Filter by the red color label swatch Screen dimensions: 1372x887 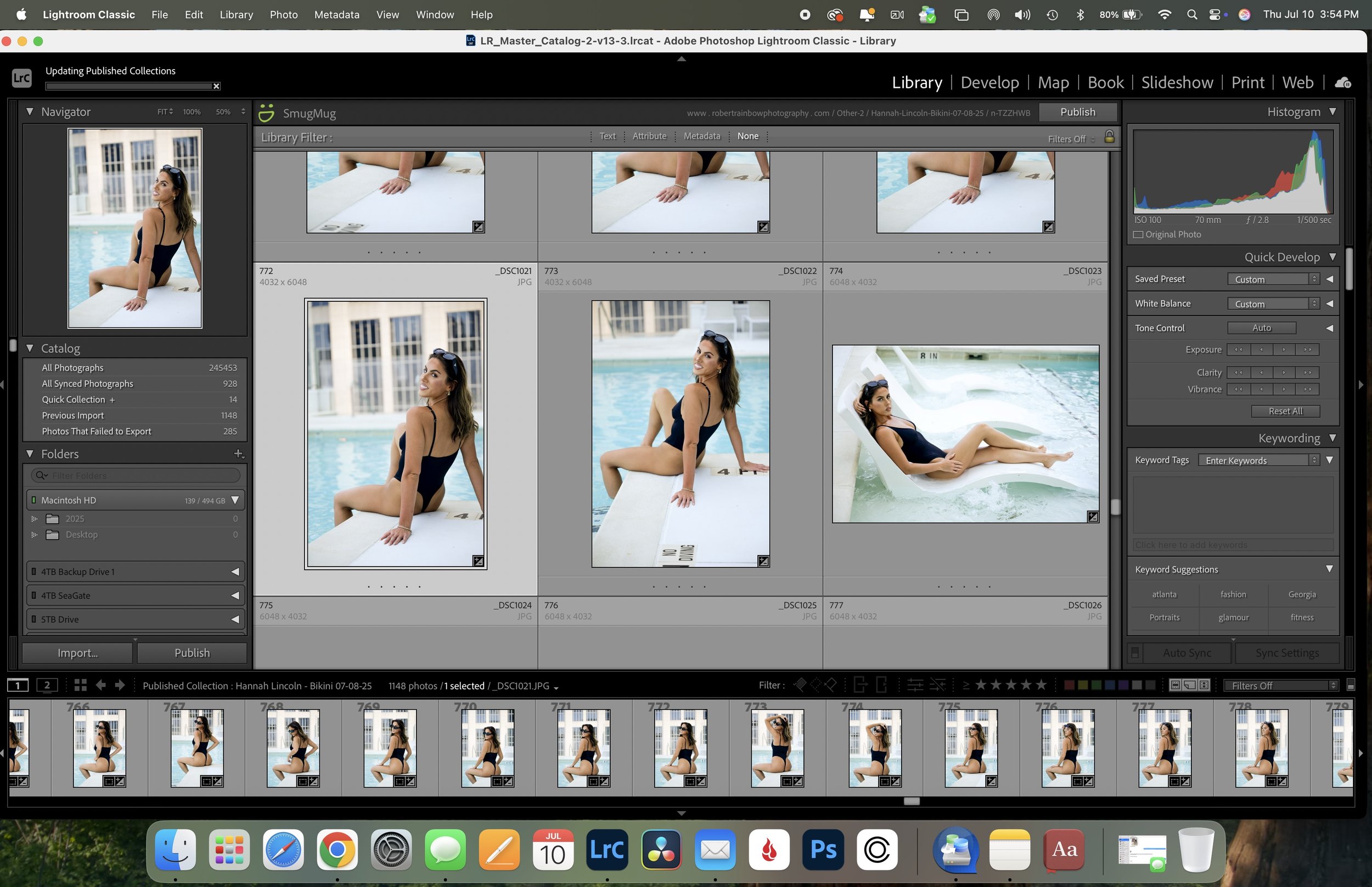click(x=1069, y=685)
